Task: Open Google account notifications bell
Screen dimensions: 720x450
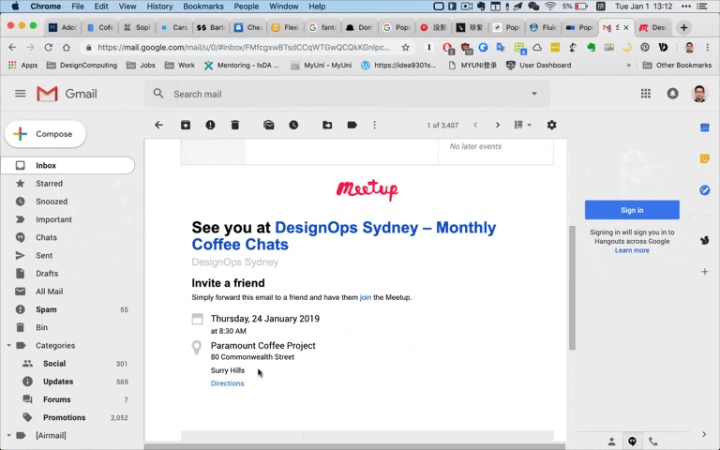Action: [x=673, y=94]
